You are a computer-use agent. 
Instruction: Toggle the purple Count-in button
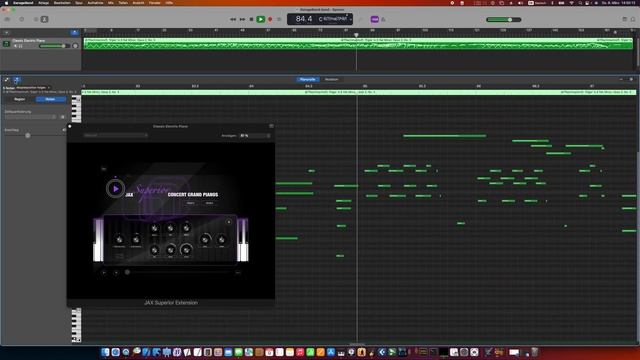[x=374, y=19]
